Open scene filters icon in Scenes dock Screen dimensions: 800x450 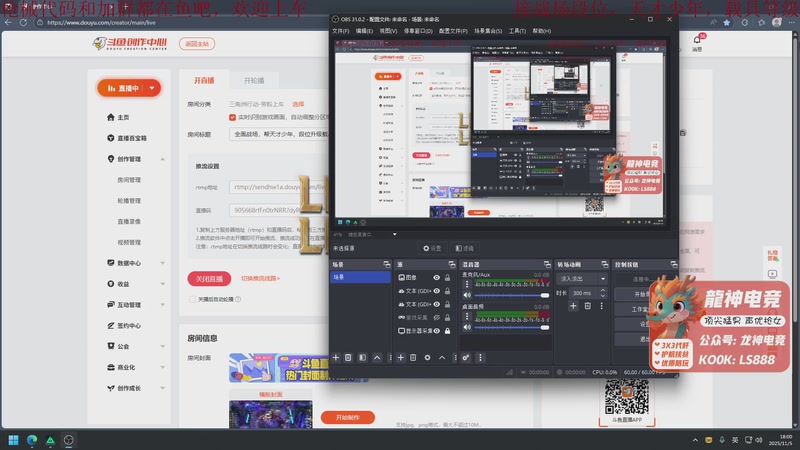(x=362, y=358)
